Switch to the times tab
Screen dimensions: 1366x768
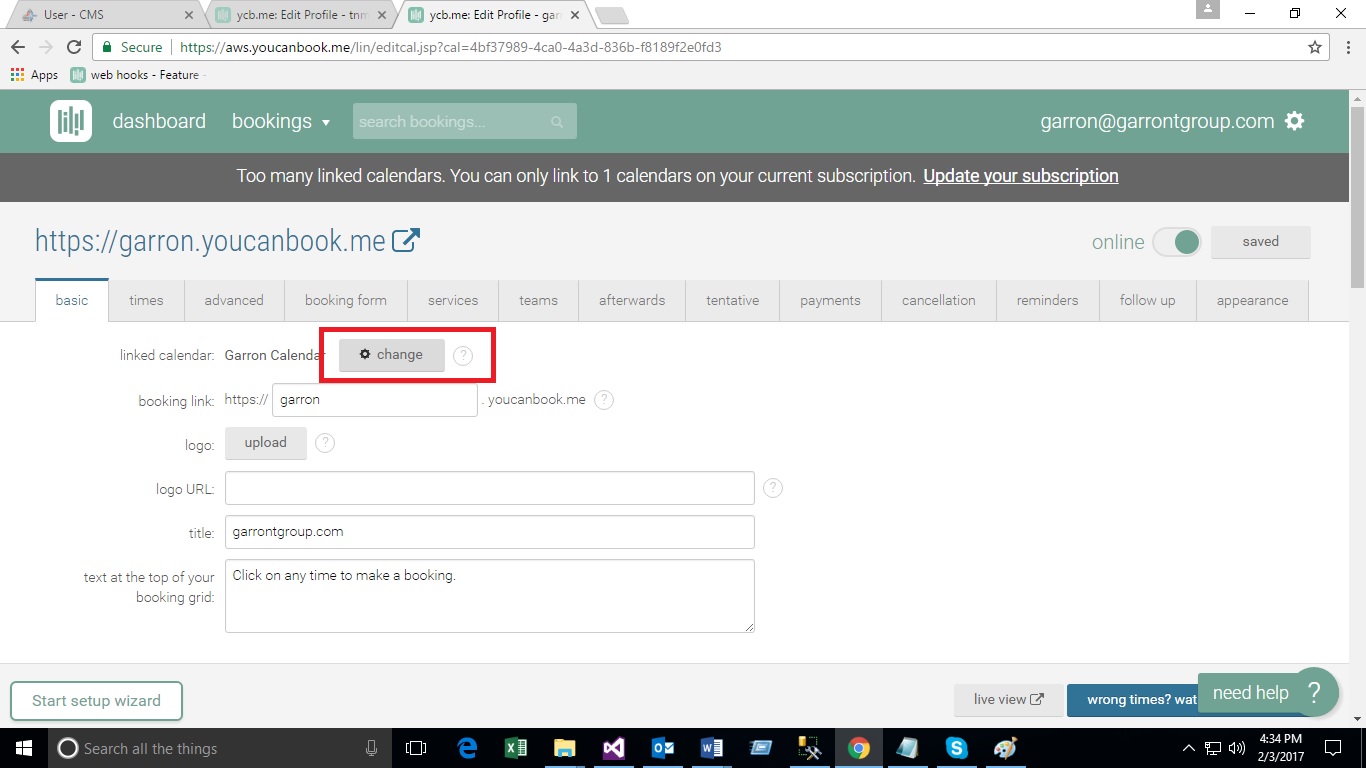pos(146,300)
